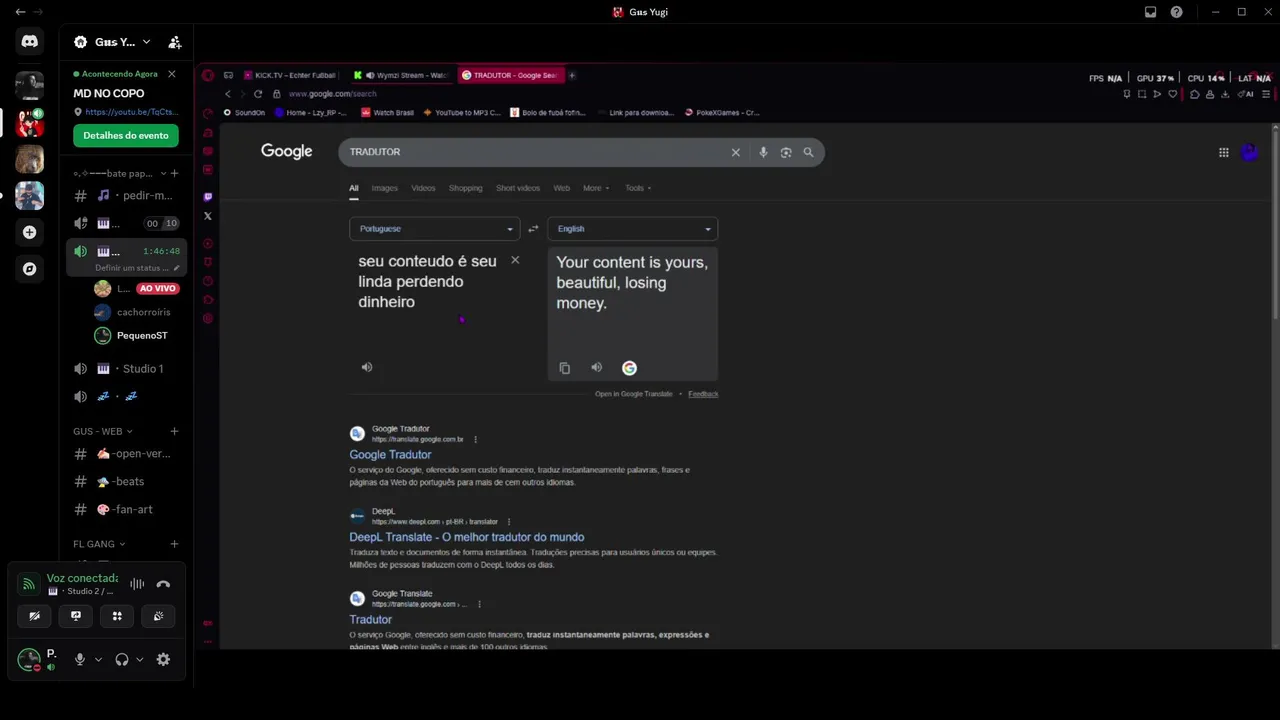Open the soundboard button
Image resolution: width=1280 pixels, height=720 pixels.
[x=158, y=616]
